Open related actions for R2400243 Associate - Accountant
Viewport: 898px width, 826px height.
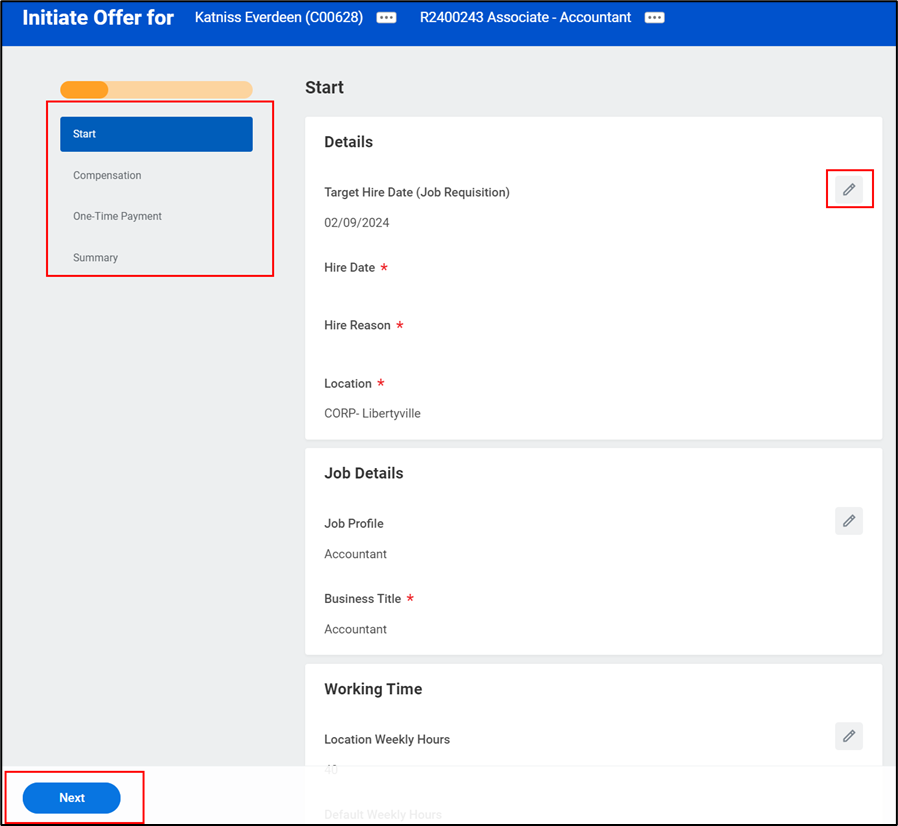(655, 18)
